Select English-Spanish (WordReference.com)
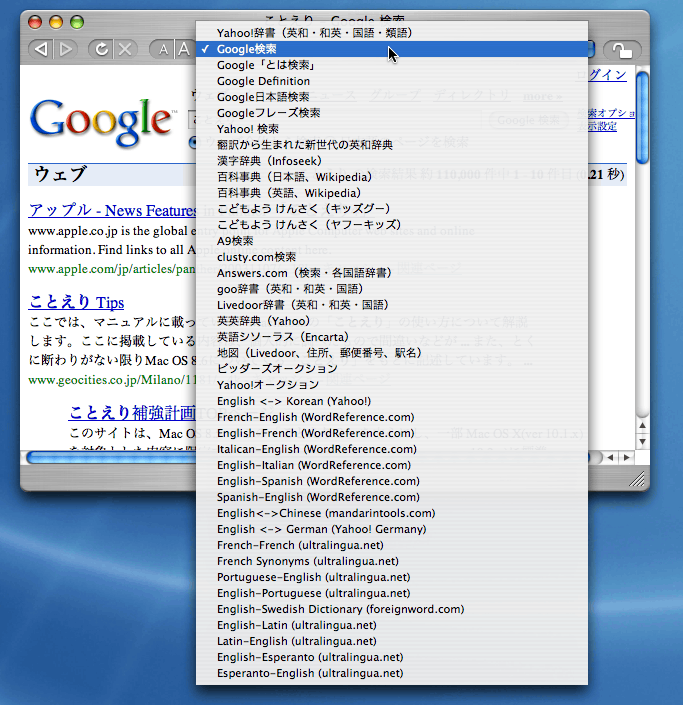 pos(392,481)
